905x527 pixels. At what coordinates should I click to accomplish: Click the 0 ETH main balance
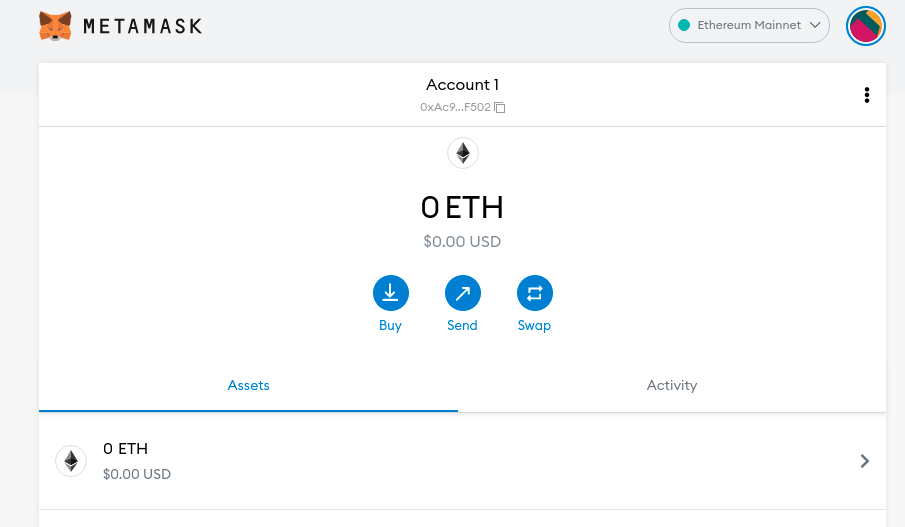coord(462,208)
